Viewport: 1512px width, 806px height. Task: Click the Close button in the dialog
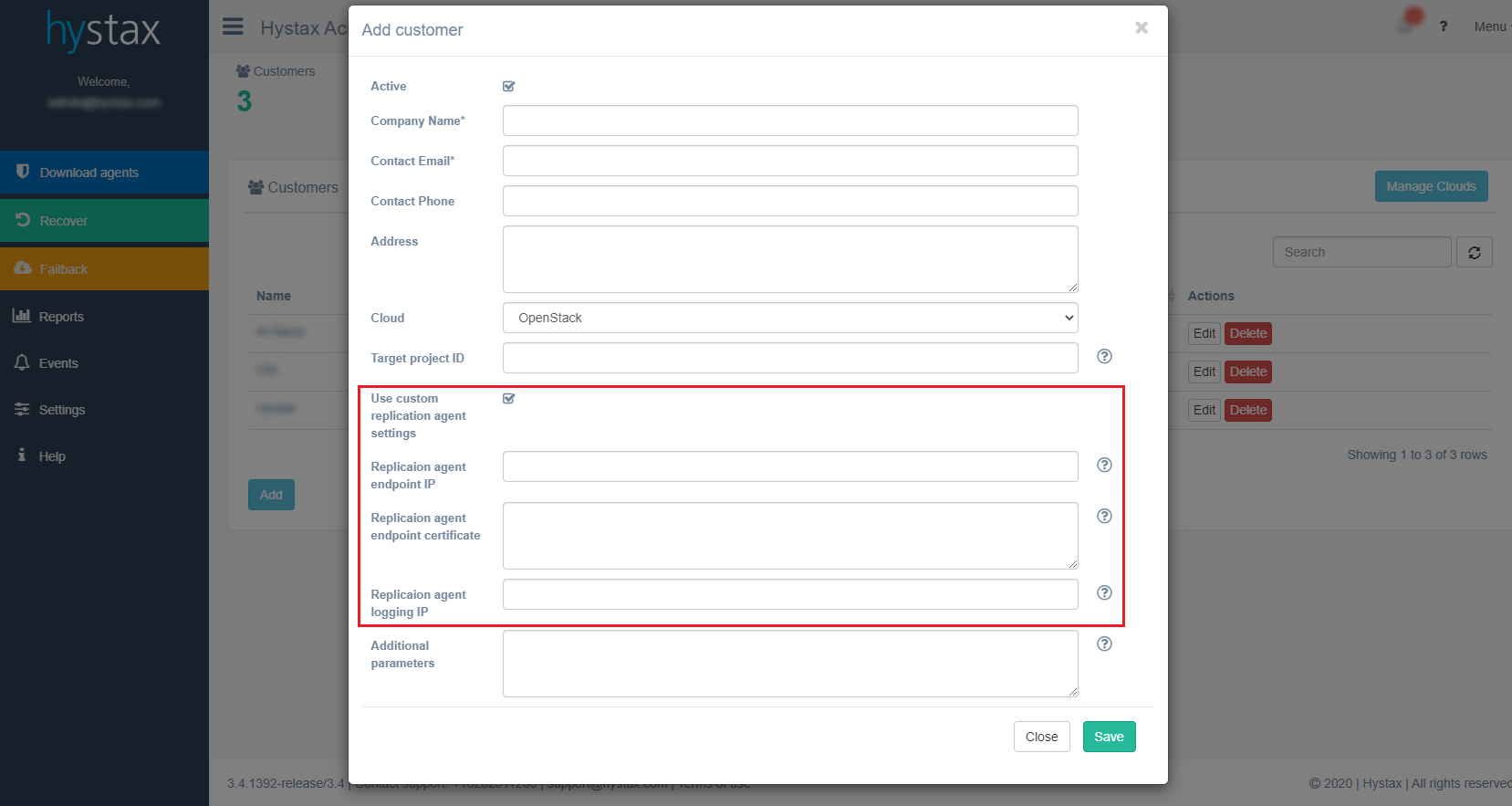tap(1041, 737)
